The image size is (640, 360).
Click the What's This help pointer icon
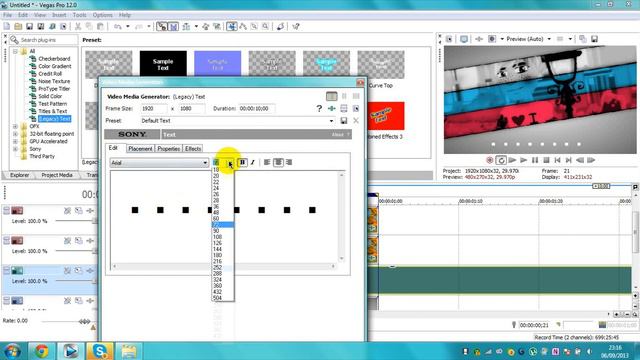tap(296, 27)
